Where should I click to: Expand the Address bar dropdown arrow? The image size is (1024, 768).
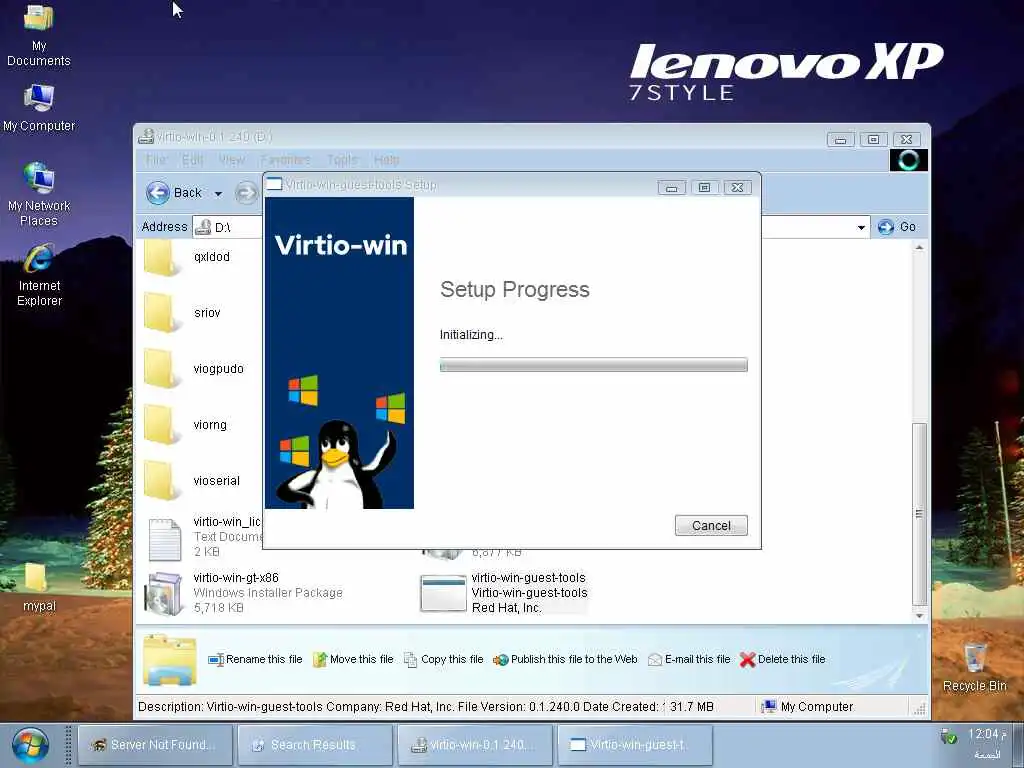(861, 227)
